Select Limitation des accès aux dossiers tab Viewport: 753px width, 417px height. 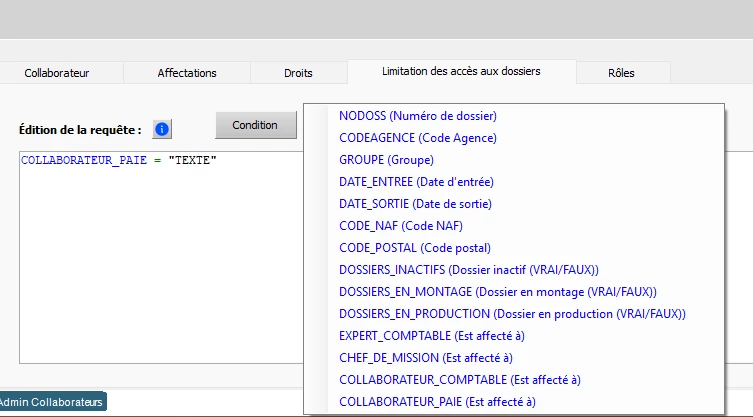click(461, 72)
